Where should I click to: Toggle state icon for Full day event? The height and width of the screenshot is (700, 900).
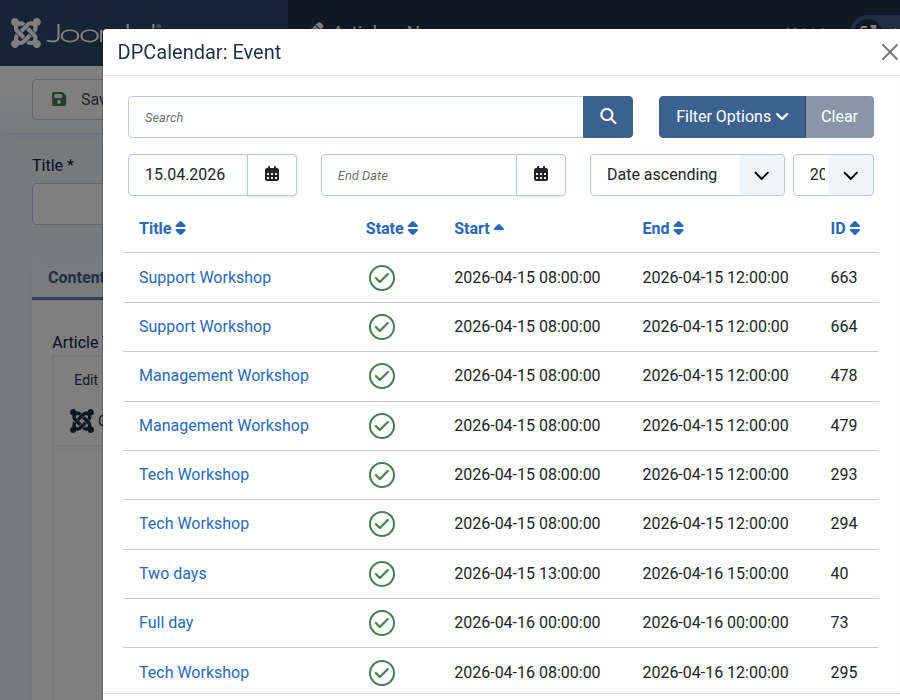point(381,623)
